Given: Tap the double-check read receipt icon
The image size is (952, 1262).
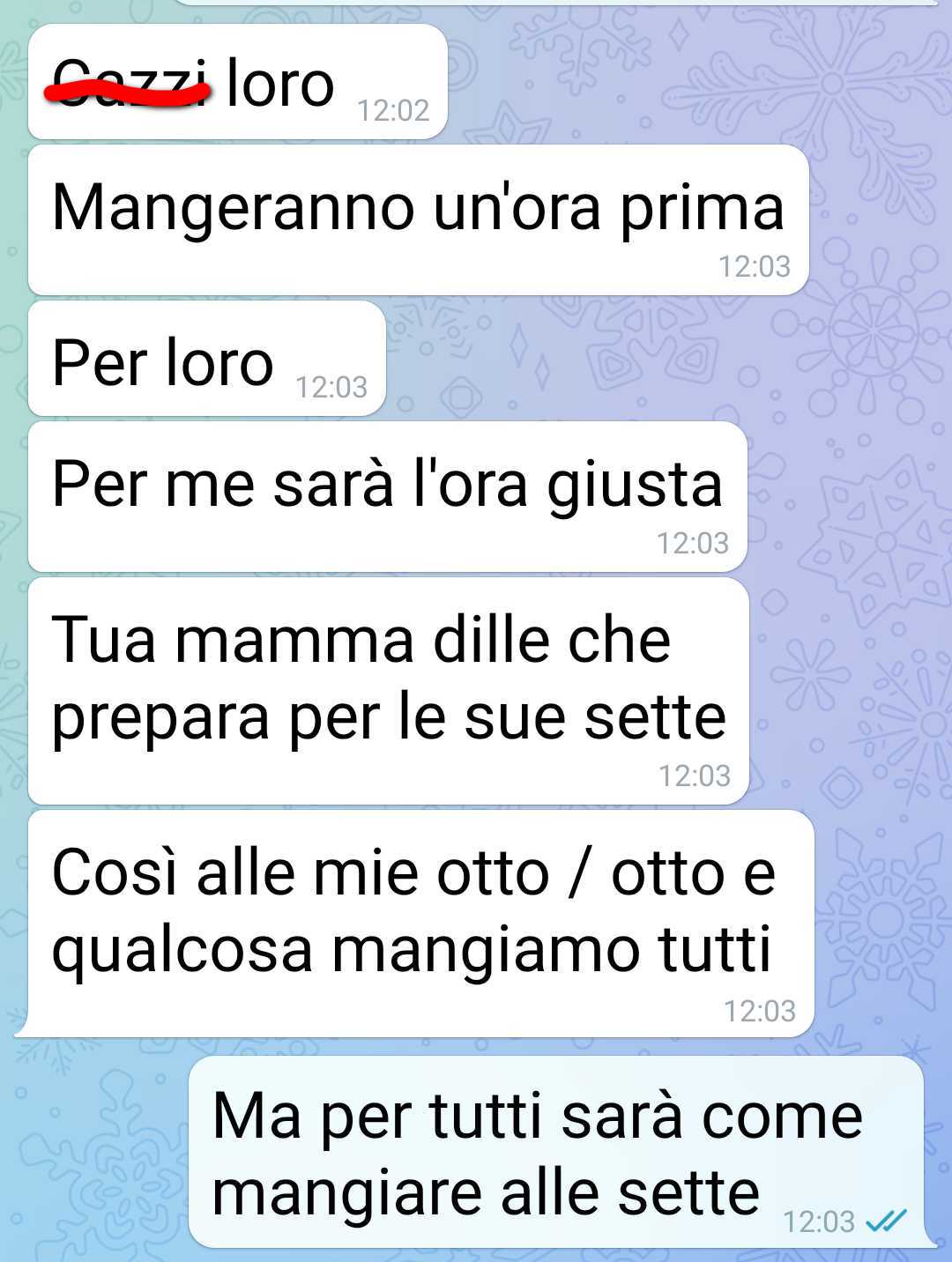Looking at the screenshot, I should [x=886, y=1221].
